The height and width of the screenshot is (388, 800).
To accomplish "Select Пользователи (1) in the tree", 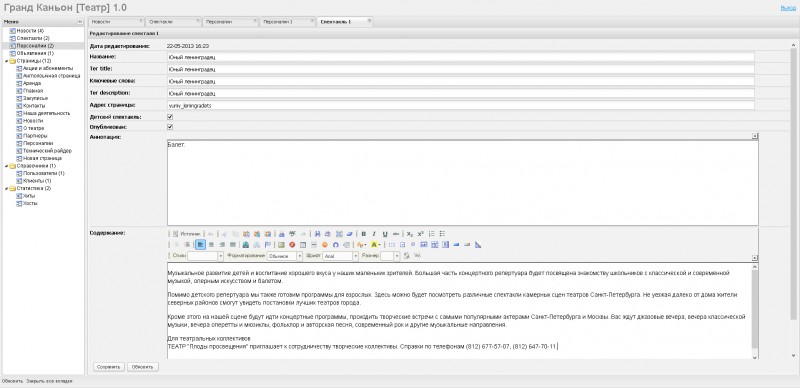I will pos(43,173).
